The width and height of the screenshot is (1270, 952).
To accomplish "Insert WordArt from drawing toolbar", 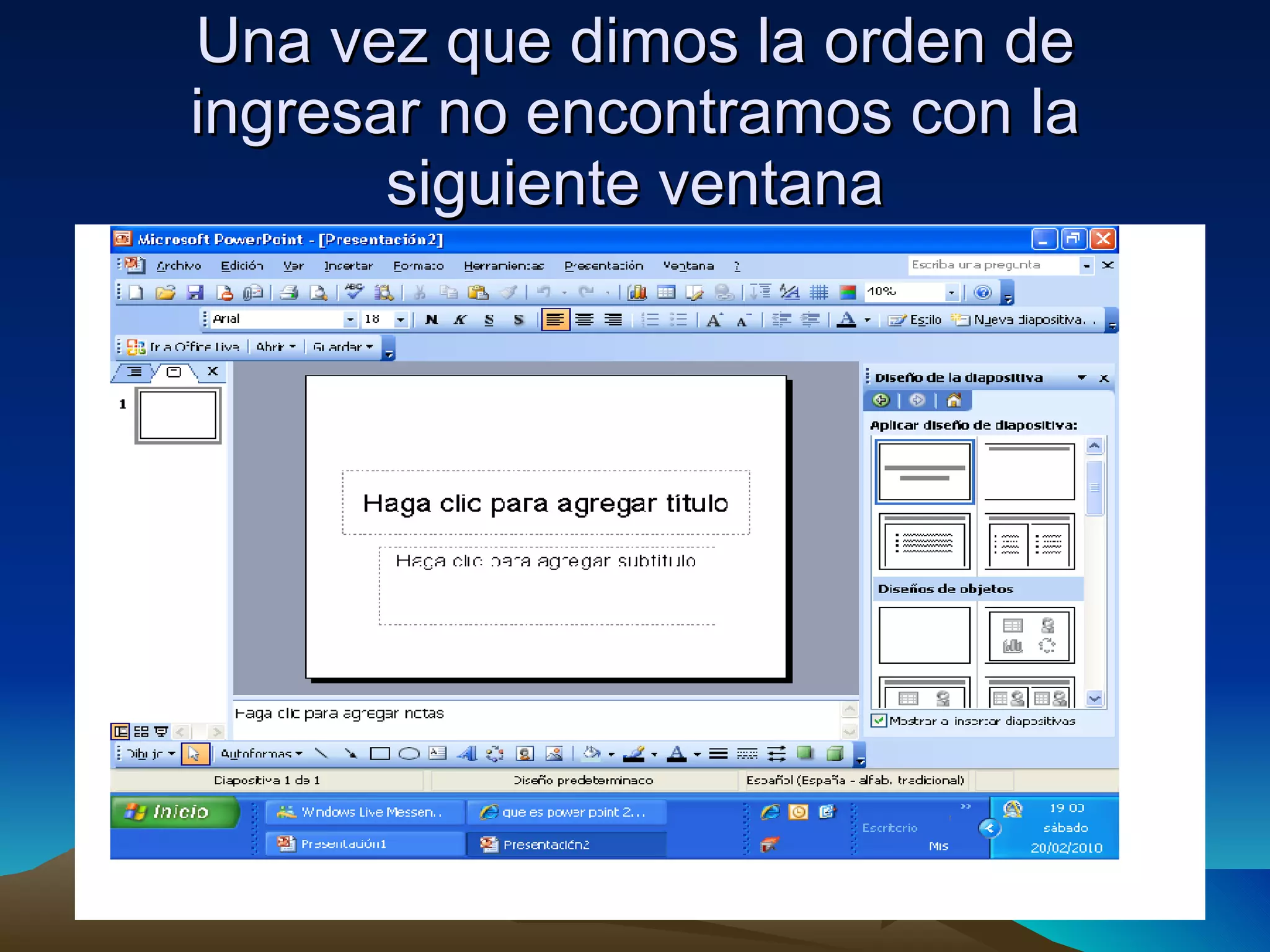I will pos(467,754).
